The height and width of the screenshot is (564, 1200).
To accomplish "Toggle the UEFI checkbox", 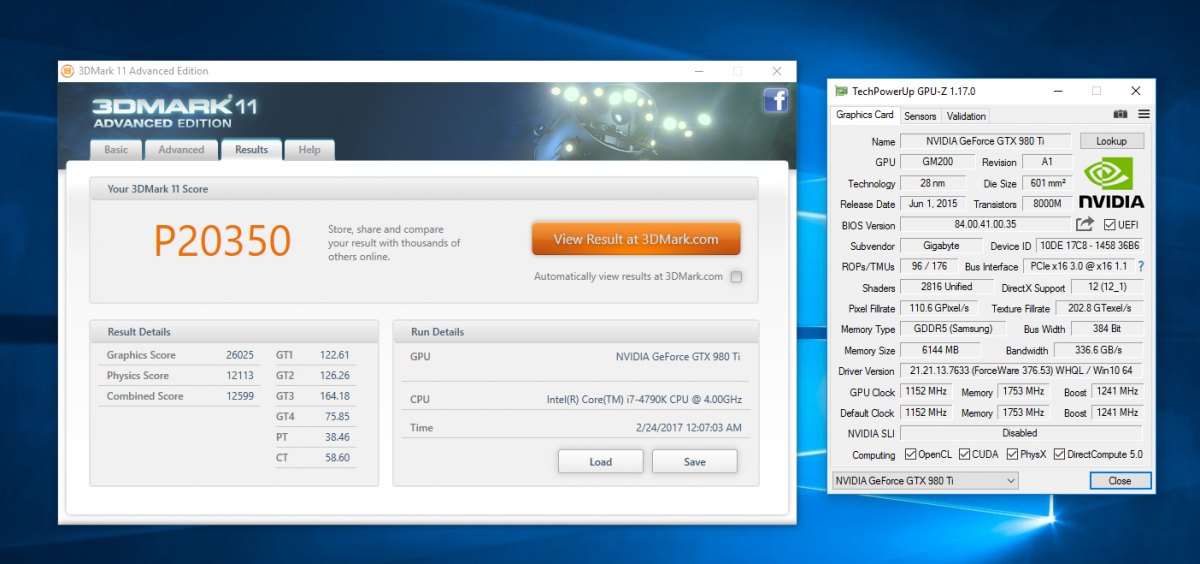I will 1108,225.
